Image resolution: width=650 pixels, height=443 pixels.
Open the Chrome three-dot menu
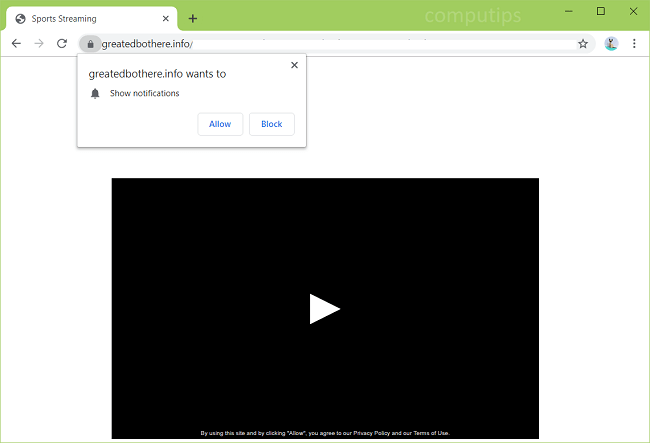point(634,44)
